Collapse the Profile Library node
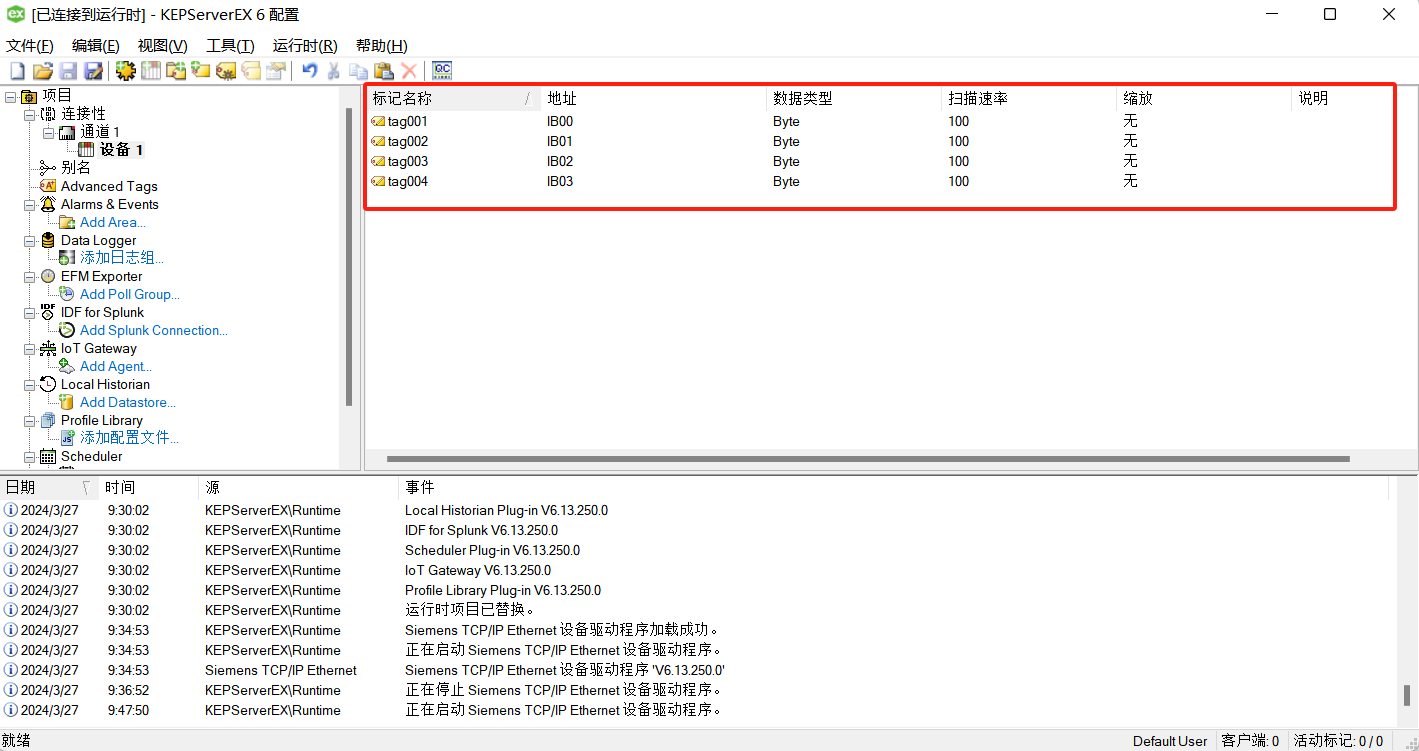Viewport: 1419px width, 751px height. (x=29, y=420)
